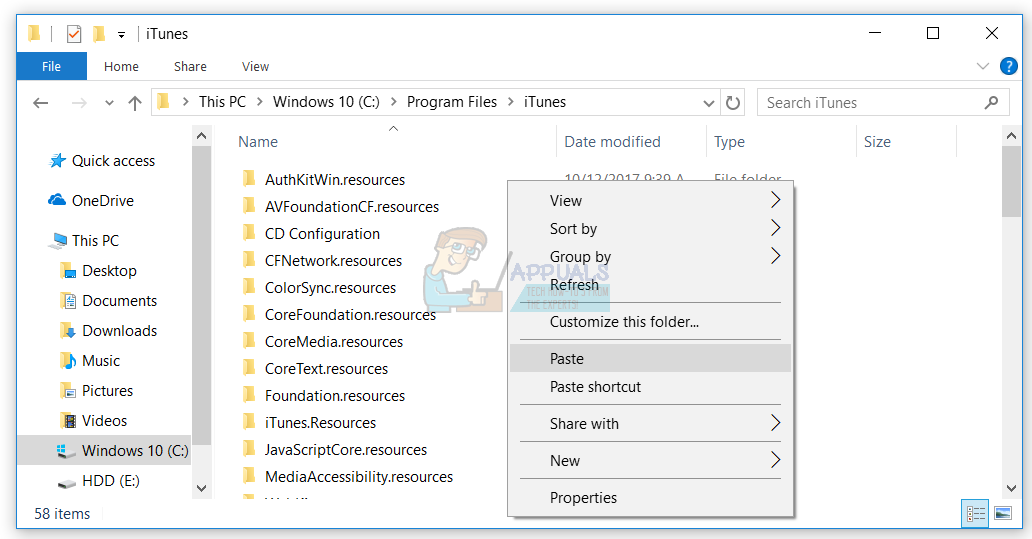The width and height of the screenshot is (1032, 539).
Task: Switch to details view icon in status bar
Action: click(975, 513)
